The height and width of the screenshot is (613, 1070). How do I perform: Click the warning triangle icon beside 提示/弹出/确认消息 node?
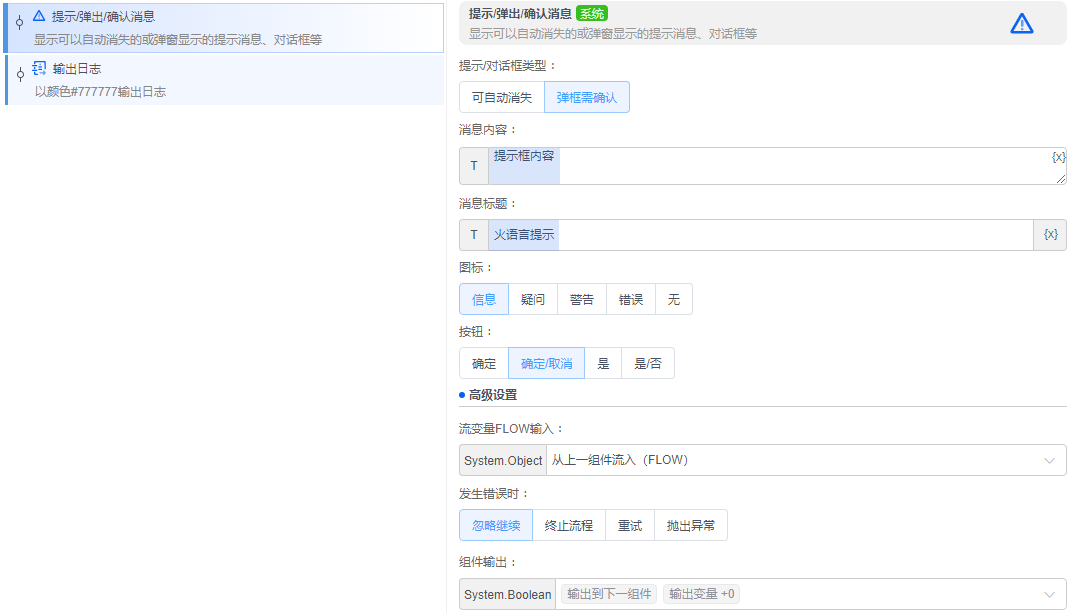pos(38,14)
